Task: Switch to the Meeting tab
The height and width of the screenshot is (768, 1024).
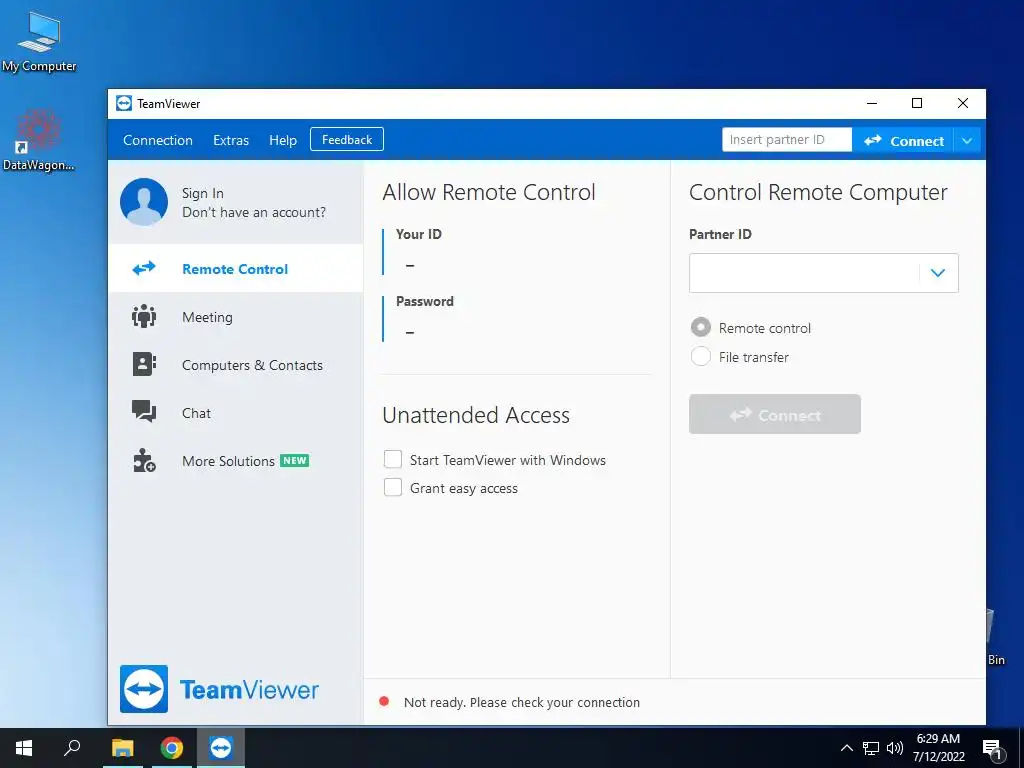Action: [x=236, y=317]
